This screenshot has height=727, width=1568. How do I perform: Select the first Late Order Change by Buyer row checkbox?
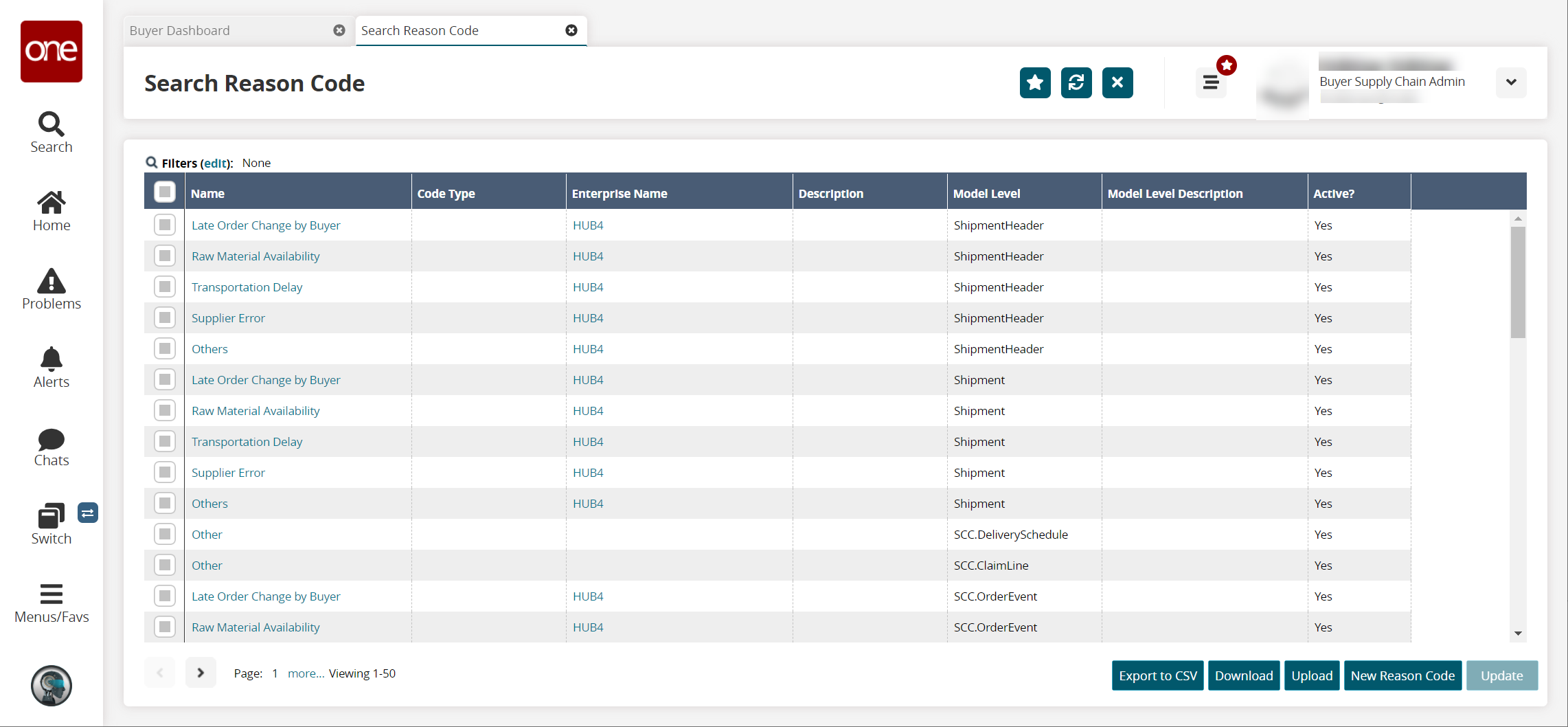(x=165, y=225)
